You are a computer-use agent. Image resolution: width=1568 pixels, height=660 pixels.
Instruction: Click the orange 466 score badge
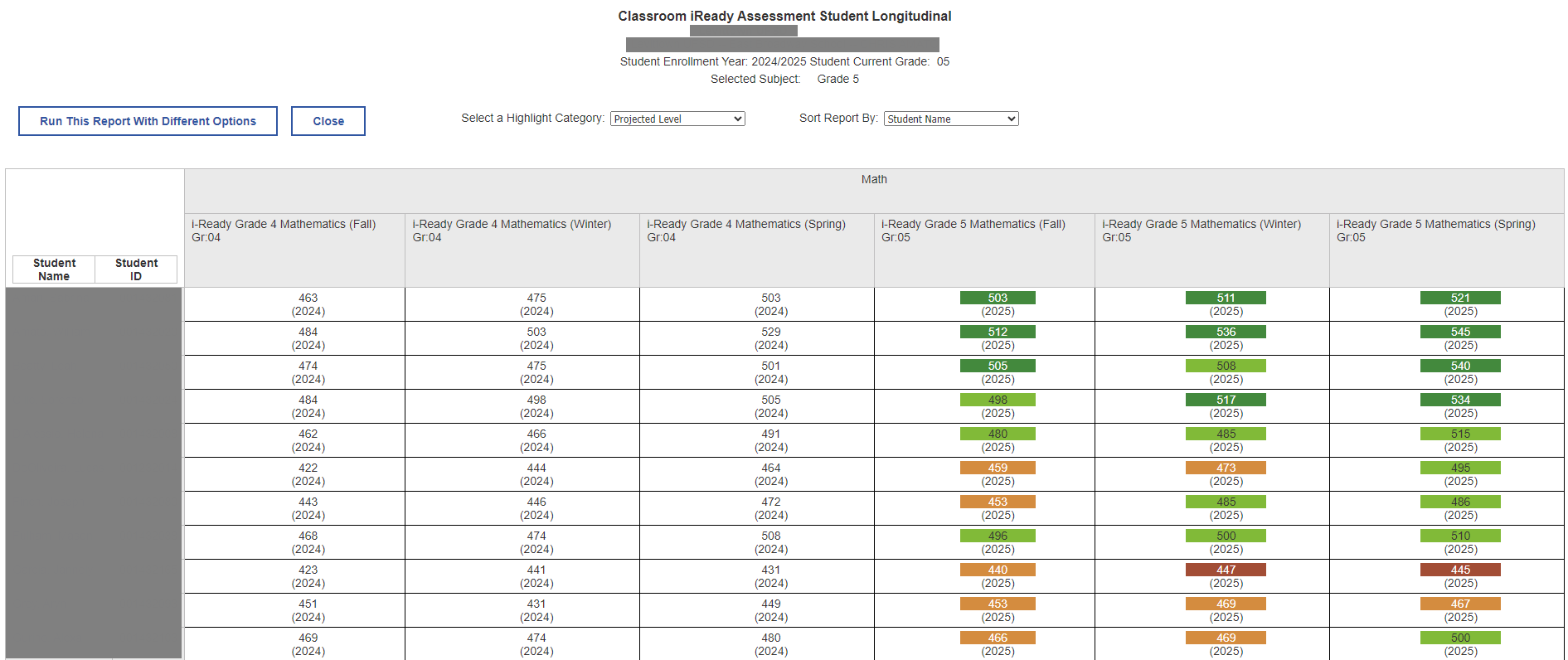click(998, 638)
